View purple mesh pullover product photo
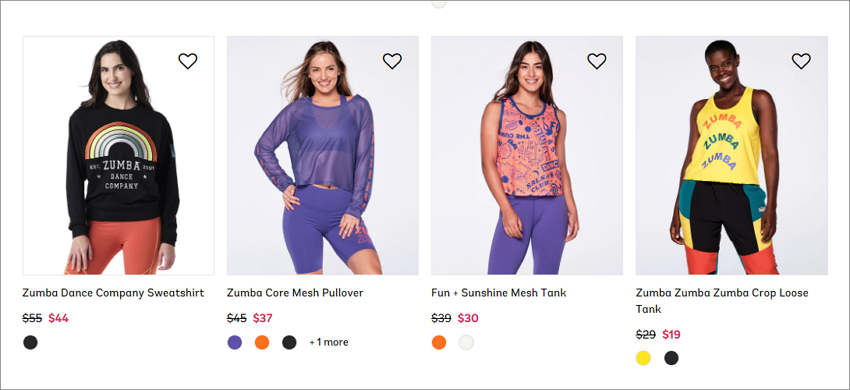 323,156
